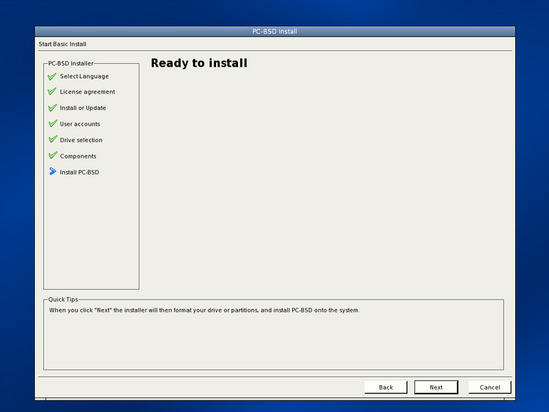
Task: Click the green check next to Drive selection
Action: pyautogui.click(x=52, y=139)
